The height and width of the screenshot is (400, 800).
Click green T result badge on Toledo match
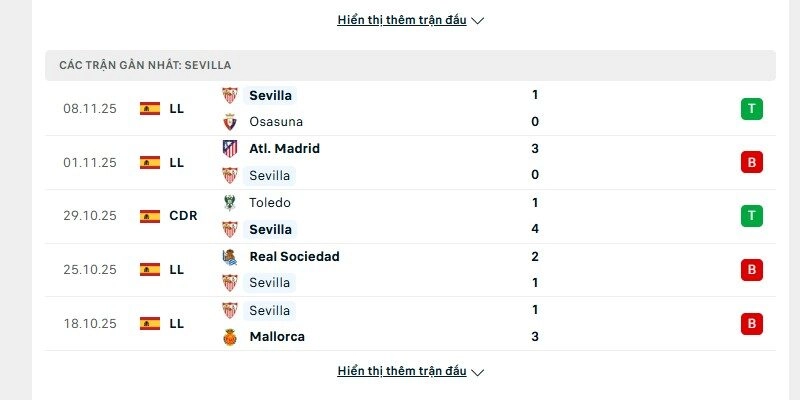pyautogui.click(x=752, y=216)
